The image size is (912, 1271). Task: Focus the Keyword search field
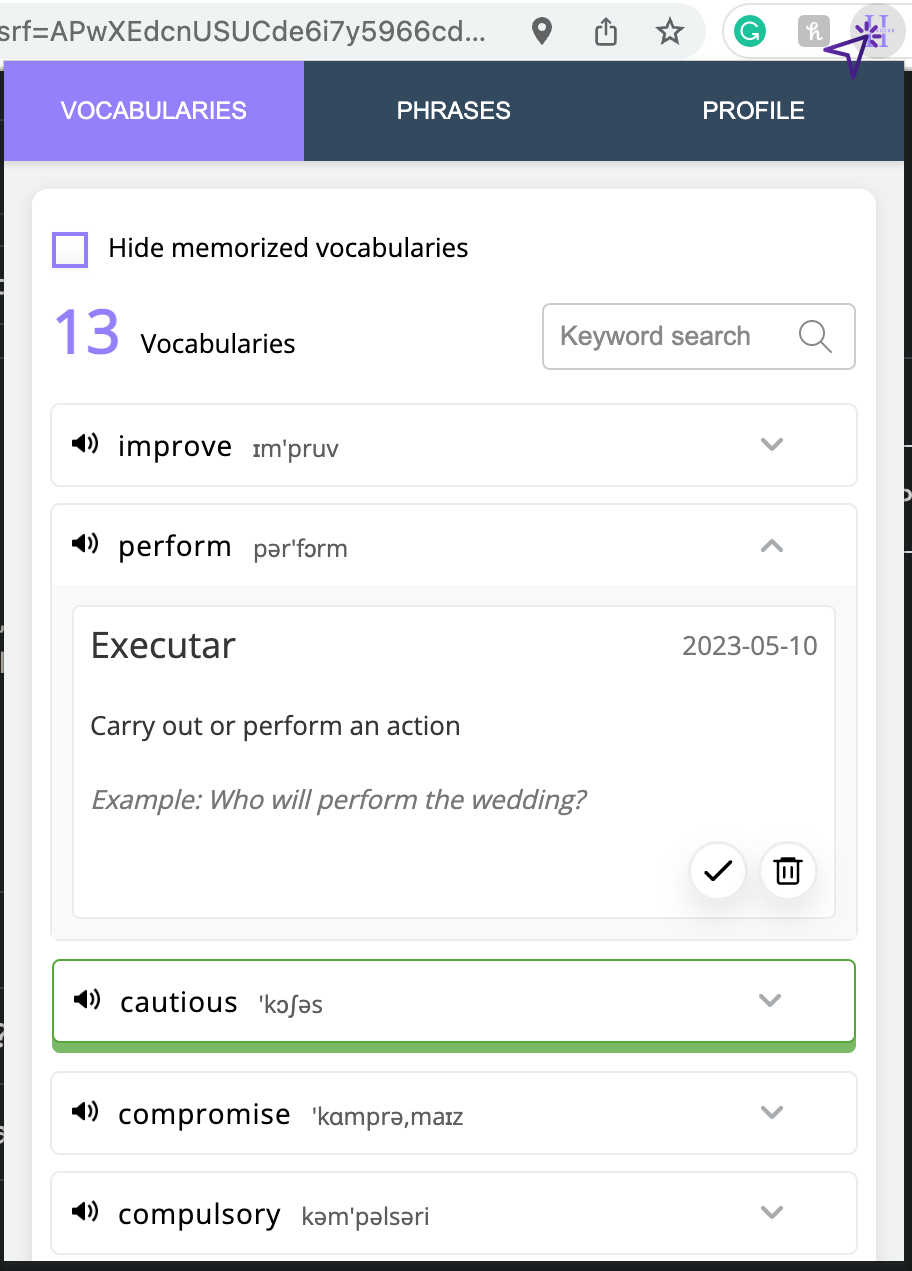(699, 337)
